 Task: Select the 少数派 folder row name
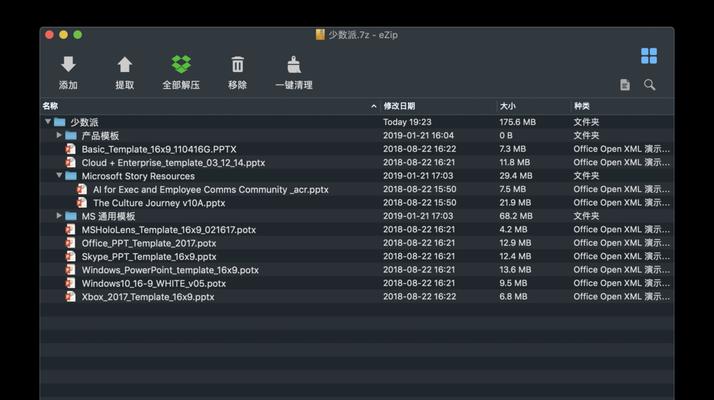84,122
